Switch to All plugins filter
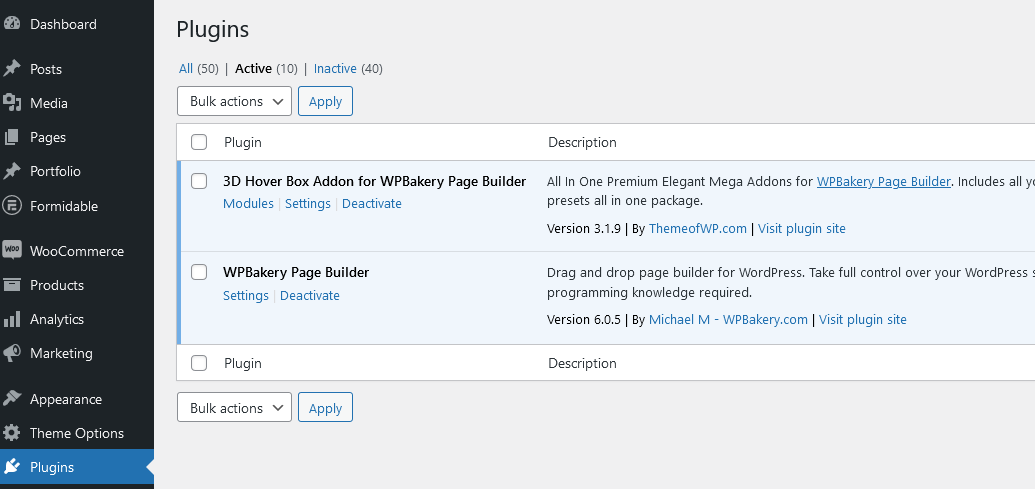The width and height of the screenshot is (1035, 489). click(185, 69)
